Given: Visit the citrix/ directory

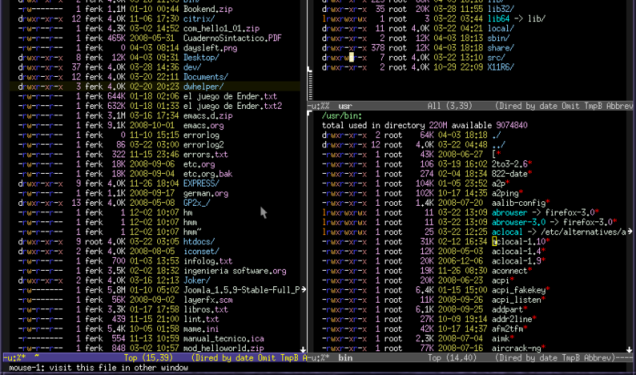Looking at the screenshot, I should click(x=199, y=19).
